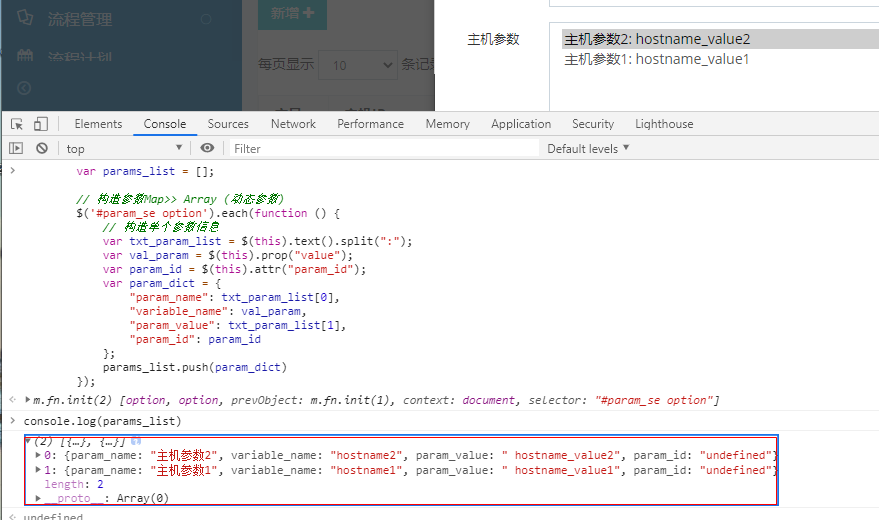The width and height of the screenshot is (879, 520).
Task: Switch to the Console tab
Action: click(x=165, y=124)
